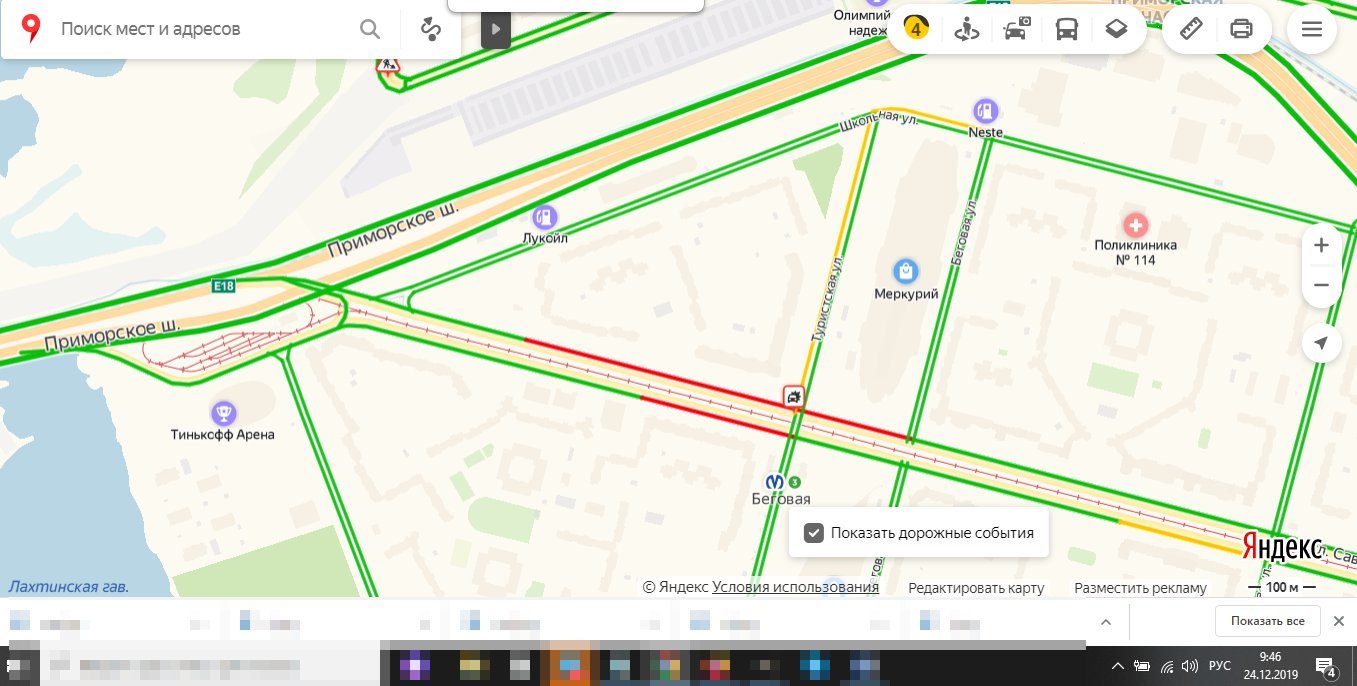Zoom out with minus button

(x=1321, y=286)
